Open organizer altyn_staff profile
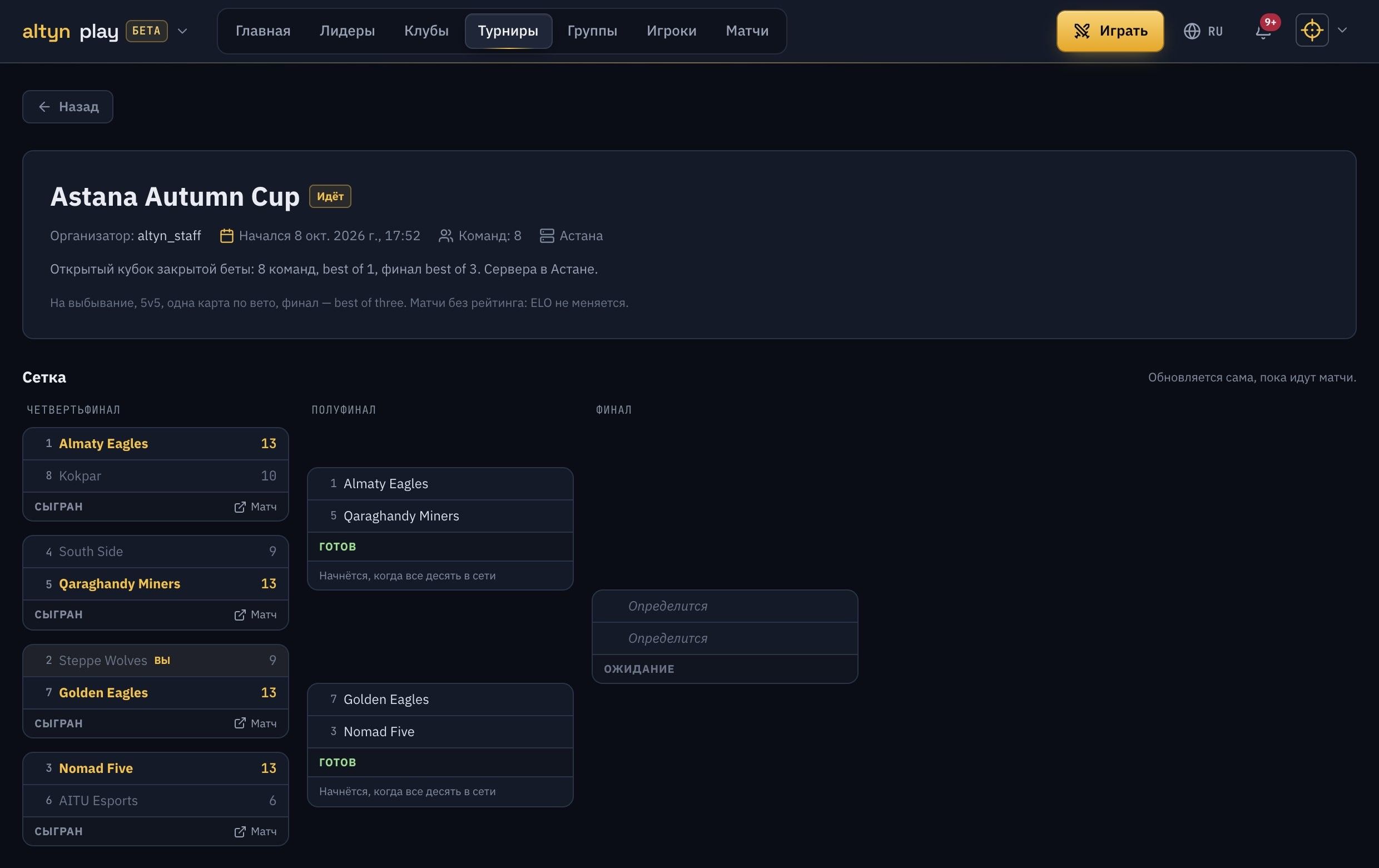The width and height of the screenshot is (1379, 868). 169,236
